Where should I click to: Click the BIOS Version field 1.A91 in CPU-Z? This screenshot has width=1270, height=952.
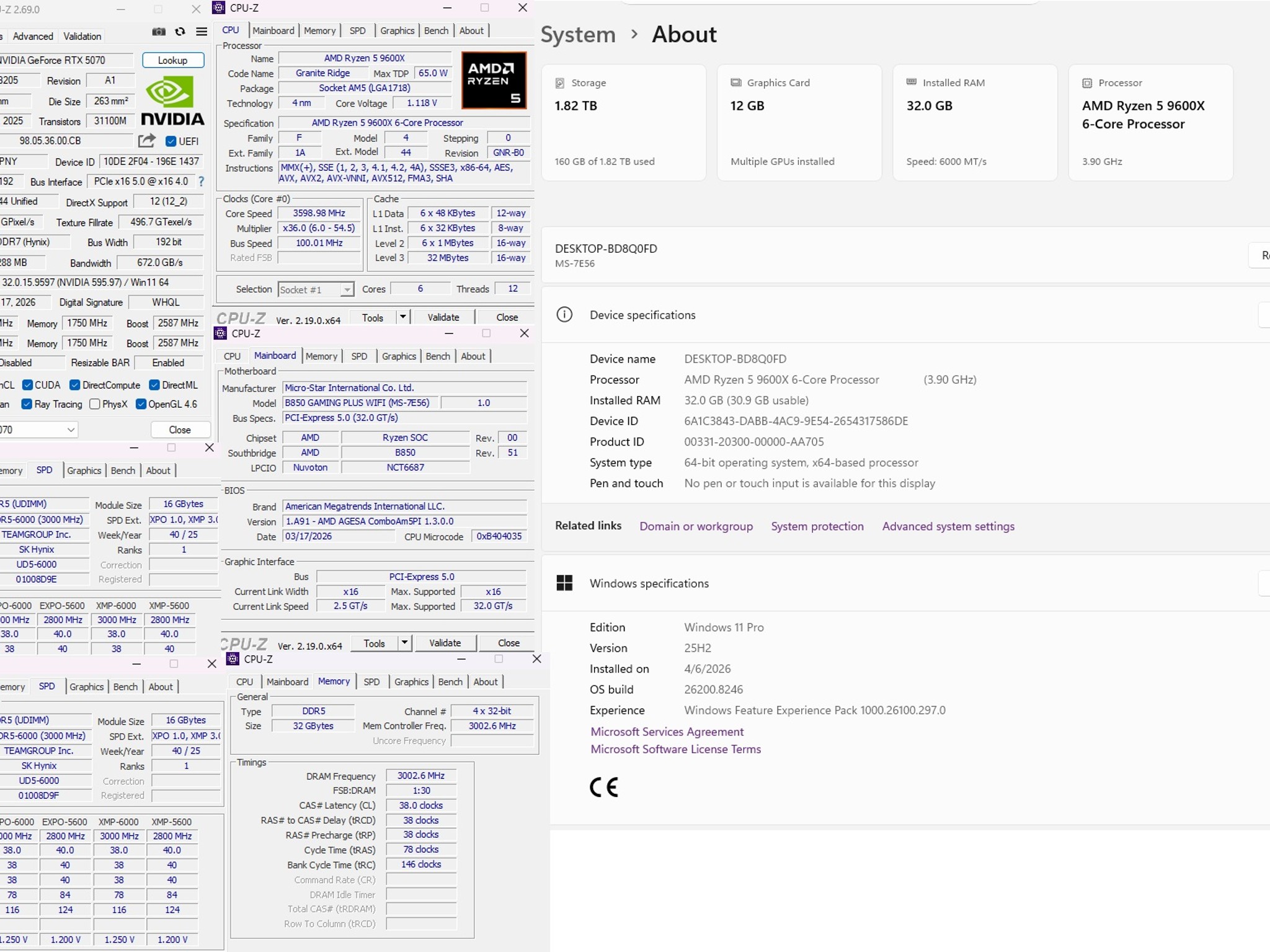(405, 521)
